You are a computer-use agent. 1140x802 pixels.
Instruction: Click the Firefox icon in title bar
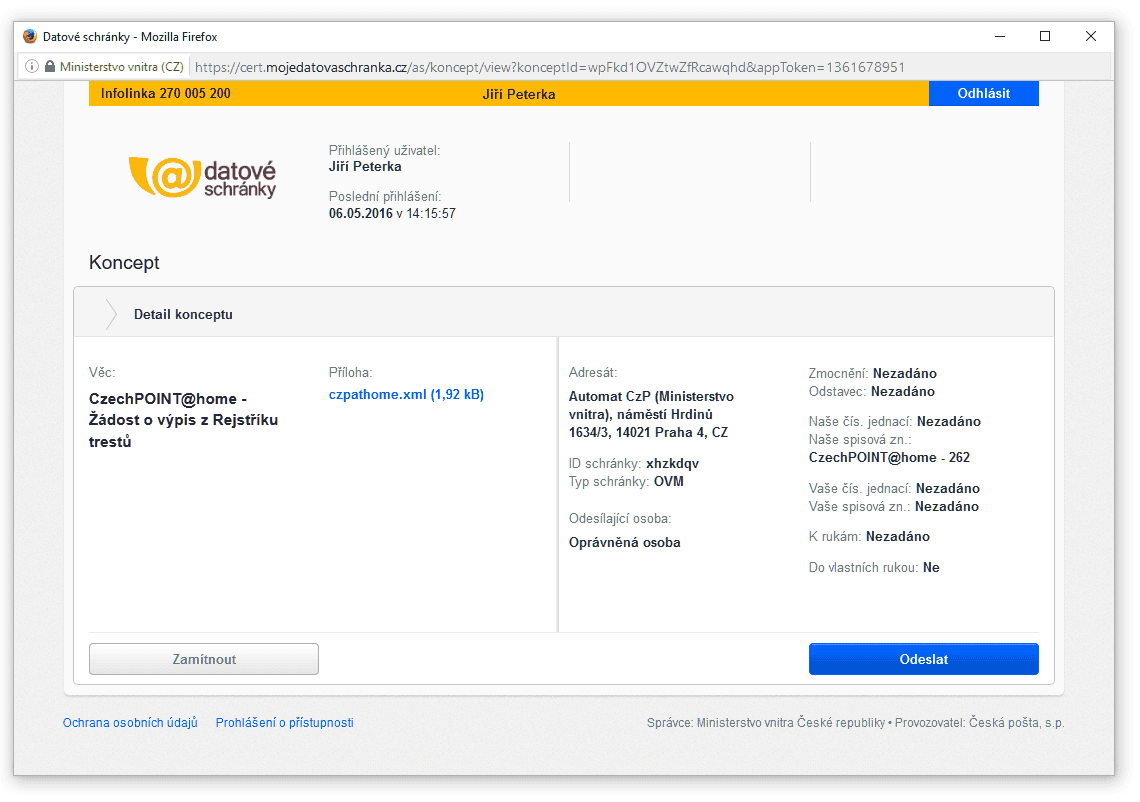[30, 36]
